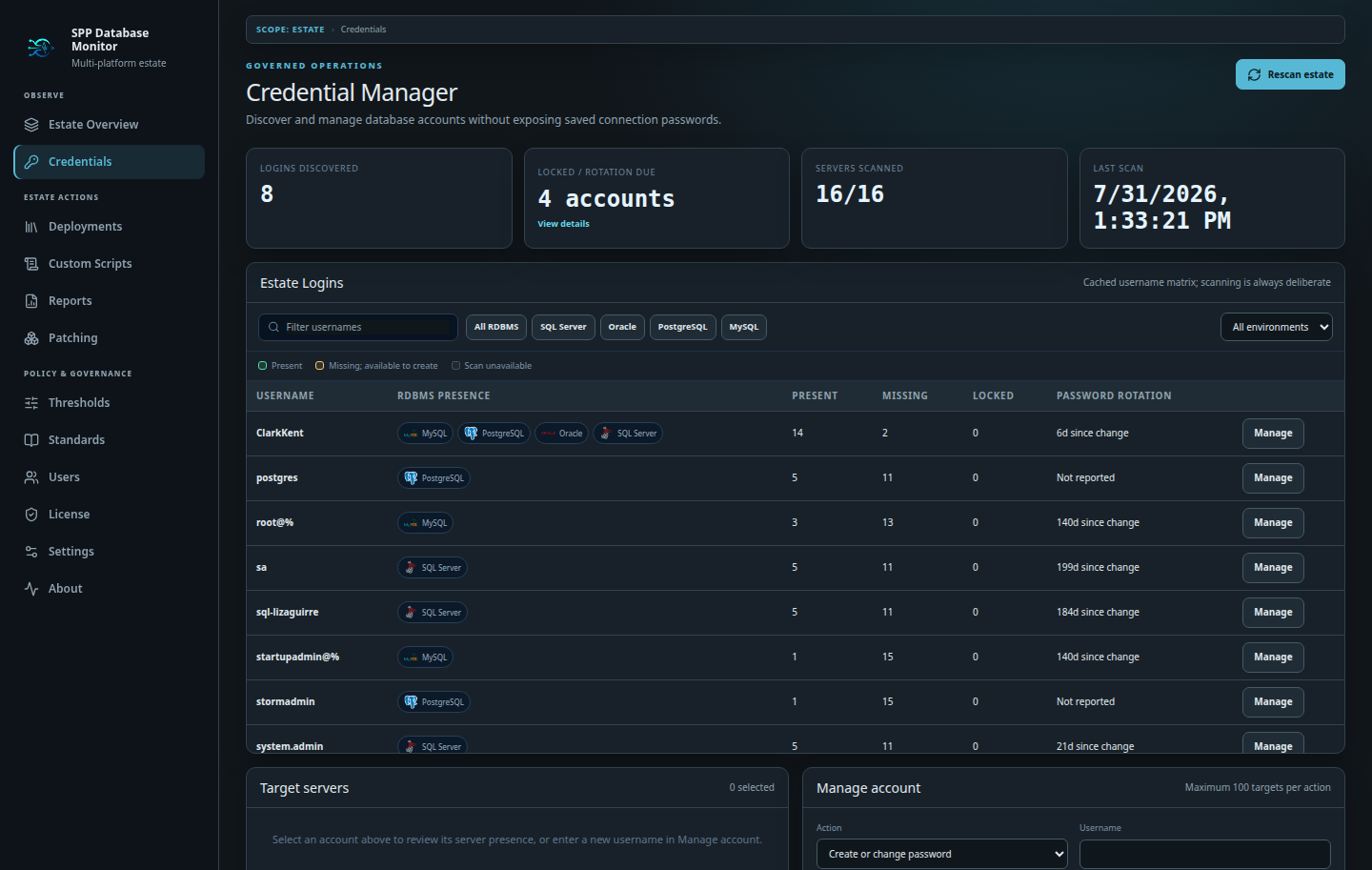This screenshot has height=870, width=1372.
Task: Filter logins to SQL Server
Action: click(x=563, y=327)
